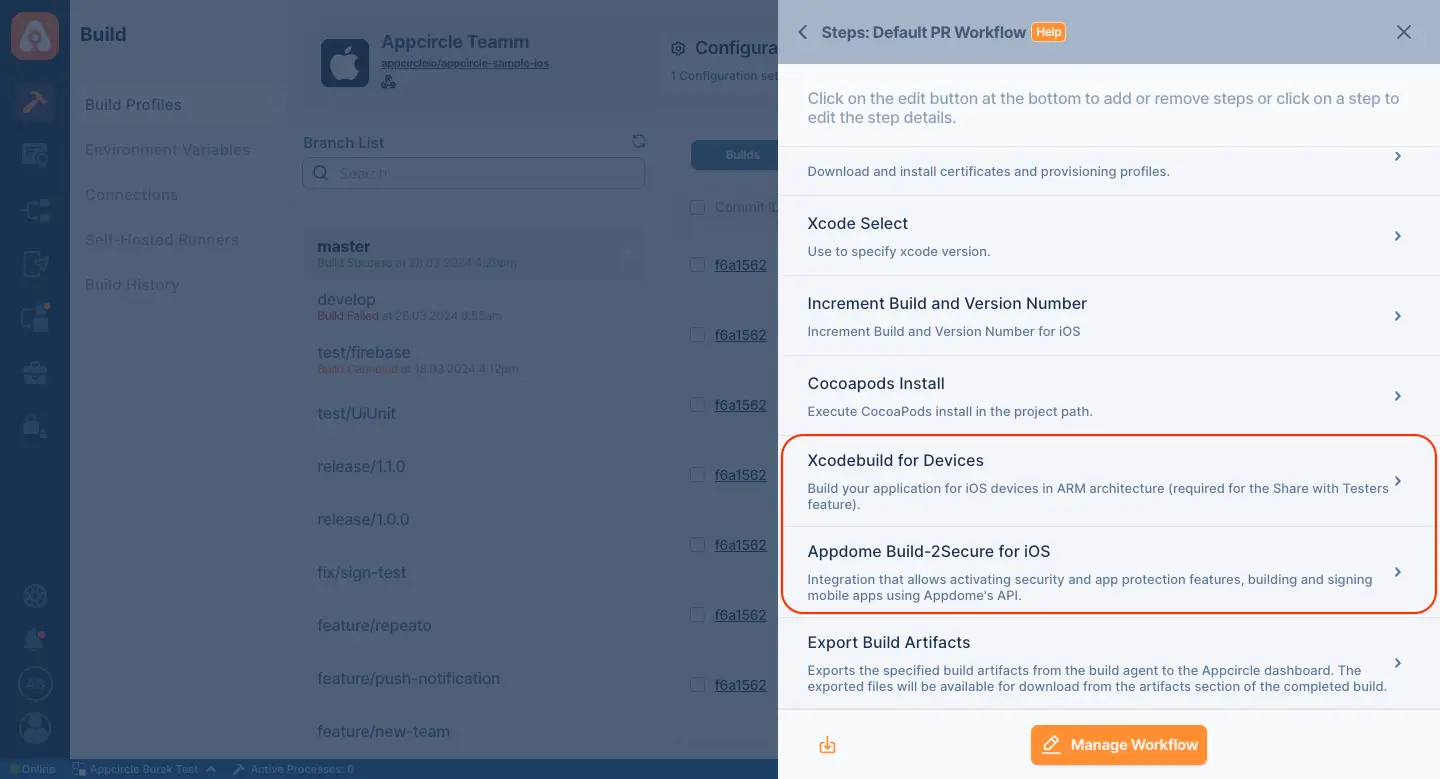The width and height of the screenshot is (1440, 779).
Task: Open the sidebar branching-flow module icon
Action: 35,210
